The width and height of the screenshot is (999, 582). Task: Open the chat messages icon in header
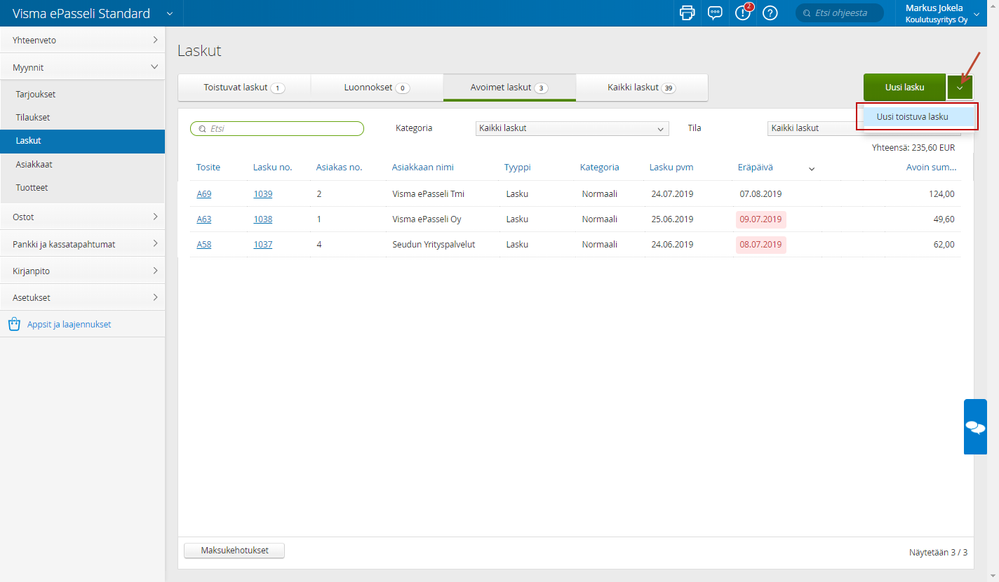[x=715, y=13]
